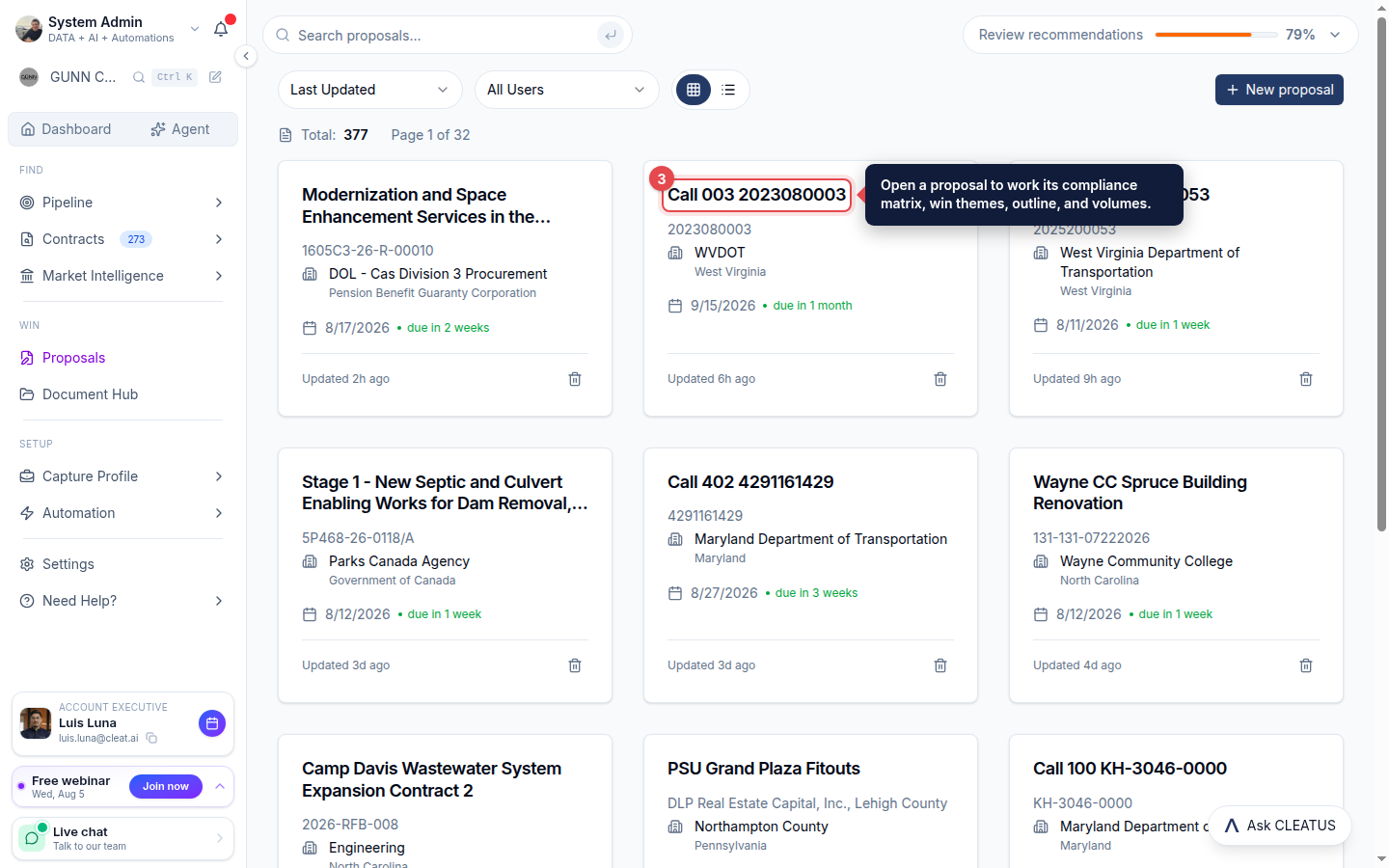1389x868 pixels.
Task: Open the System Admin account dropdown
Action: pos(195,29)
